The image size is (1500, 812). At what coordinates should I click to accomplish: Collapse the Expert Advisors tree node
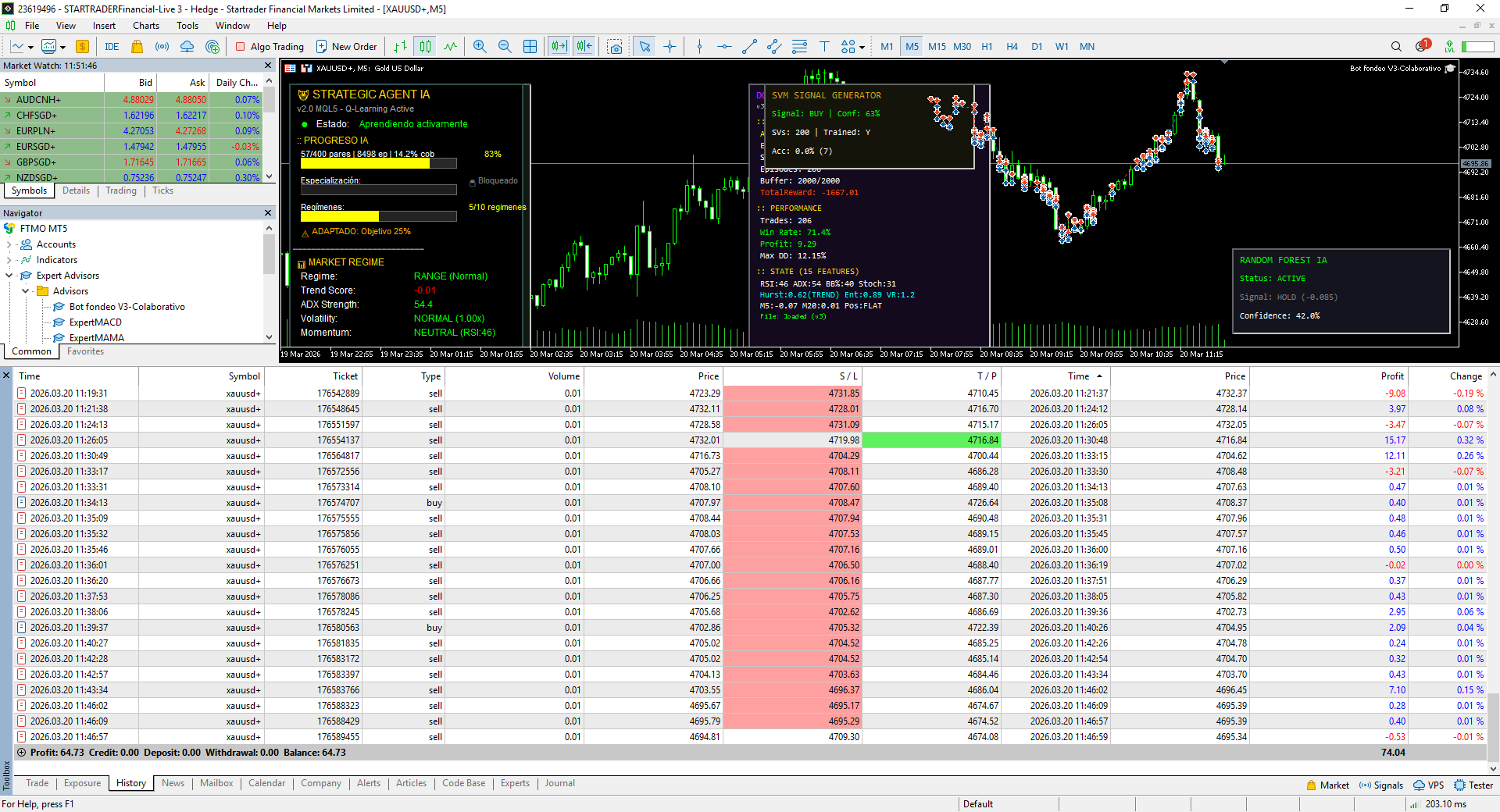tap(9, 276)
